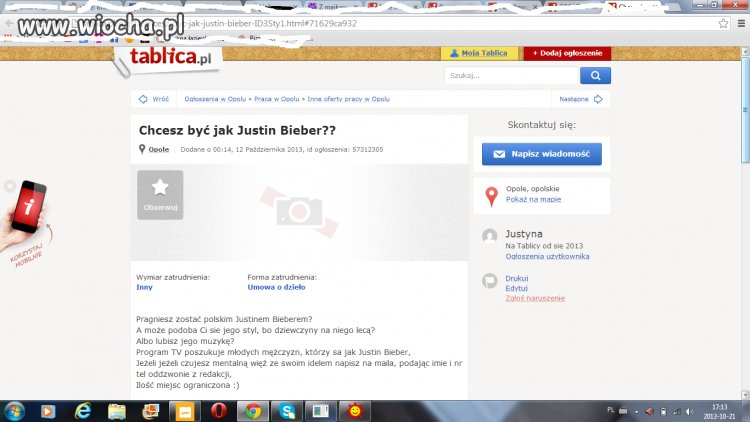Click the heading Chcesz być jak Justin Bieber??
Image resolution: width=750 pixels, height=422 pixels.
point(237,130)
